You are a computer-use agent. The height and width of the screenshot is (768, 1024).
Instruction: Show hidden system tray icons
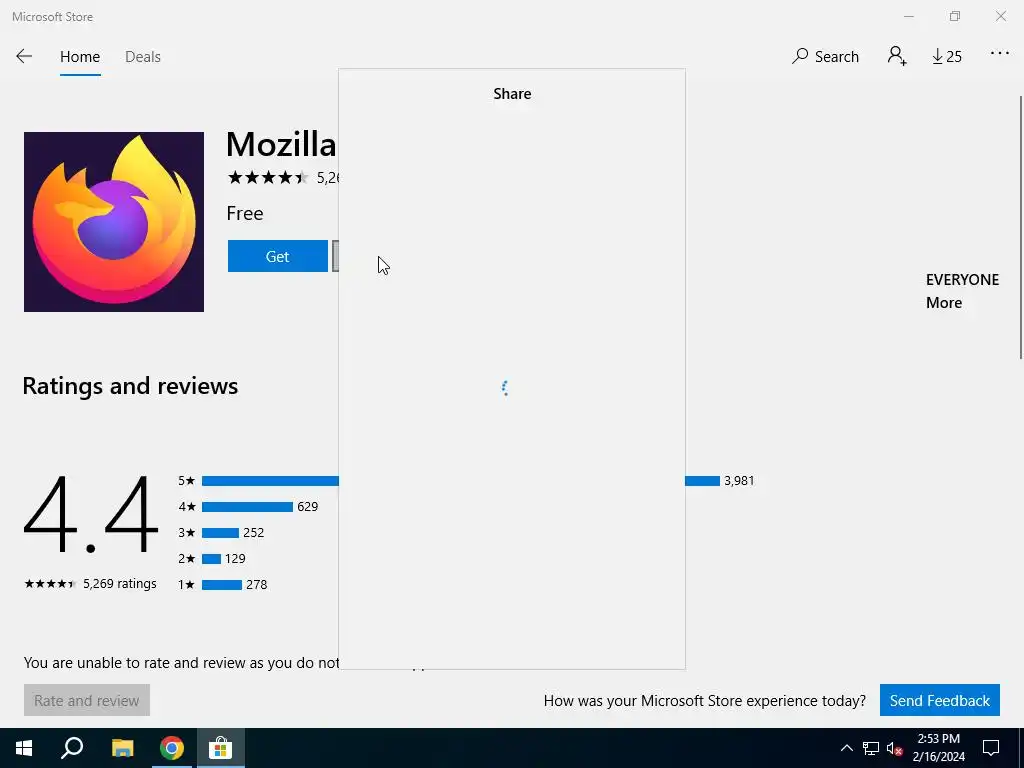point(846,748)
